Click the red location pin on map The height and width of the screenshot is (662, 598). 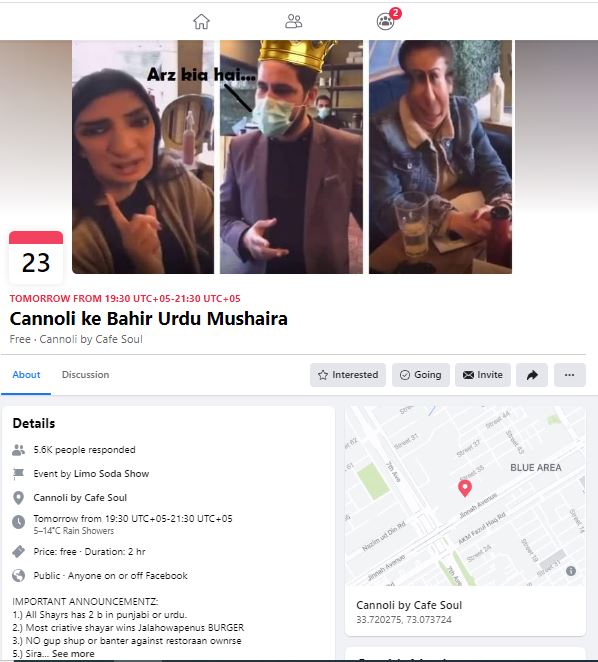(x=465, y=488)
